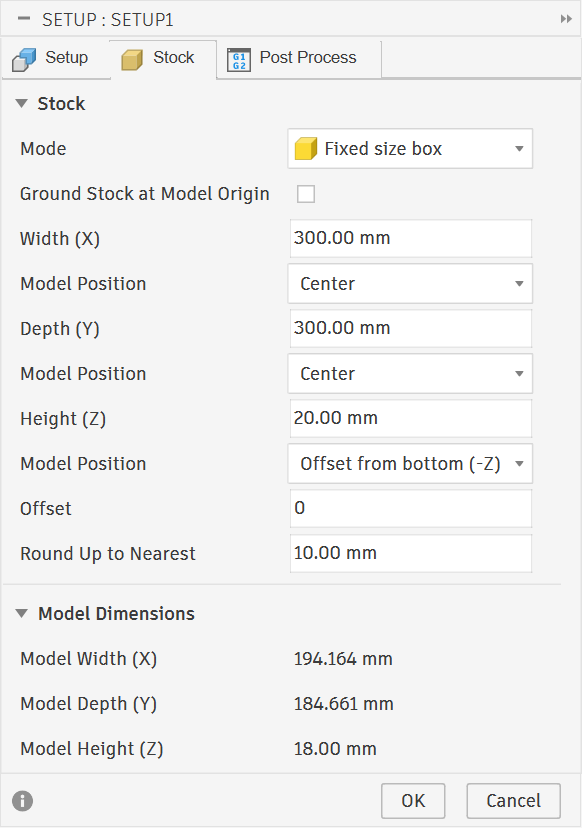Click the info icon at bottom left
582x828 pixels.
pos(22,800)
